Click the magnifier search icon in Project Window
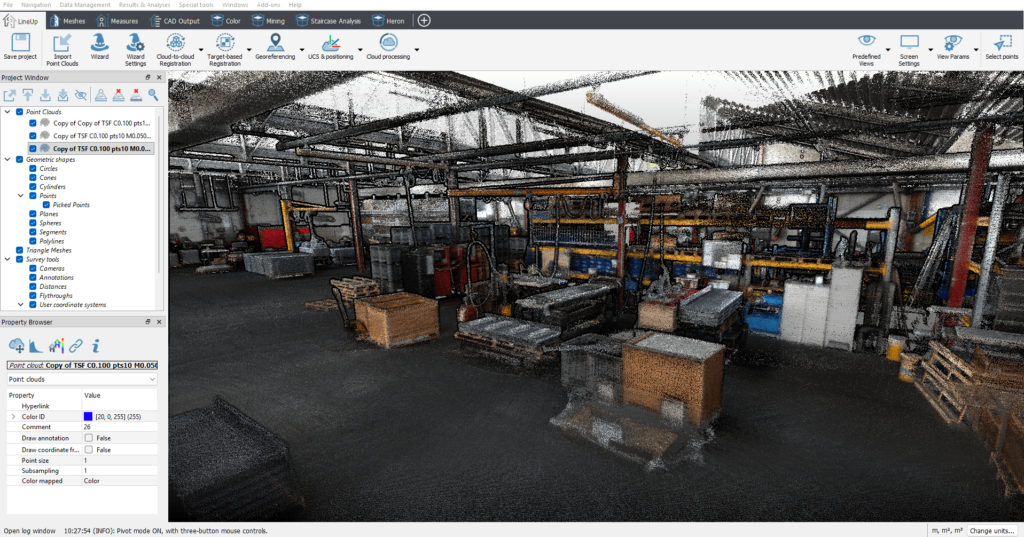Screen dimensions: 1024x537 153,95
